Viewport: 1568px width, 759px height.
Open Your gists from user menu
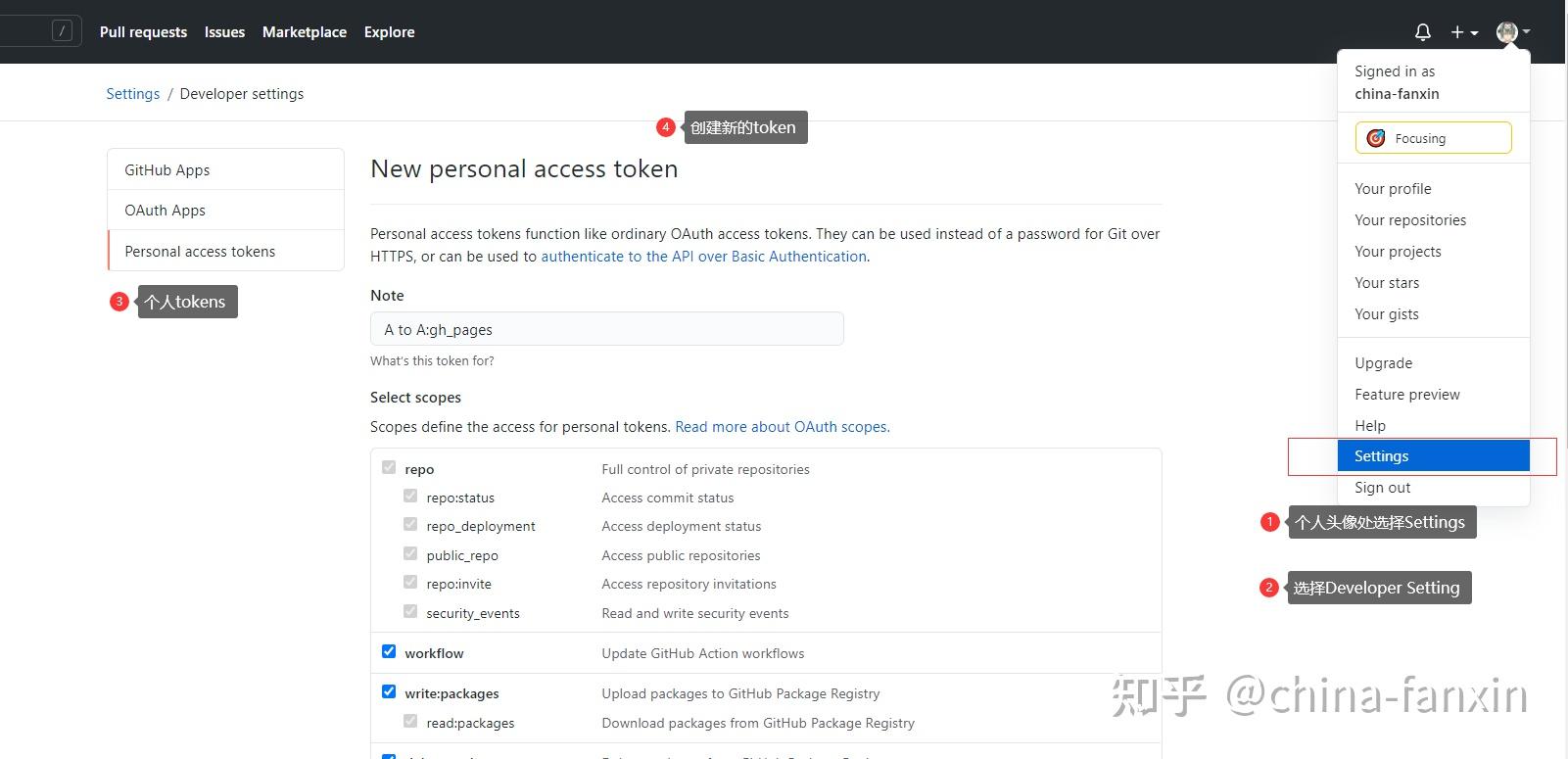pos(1434,314)
